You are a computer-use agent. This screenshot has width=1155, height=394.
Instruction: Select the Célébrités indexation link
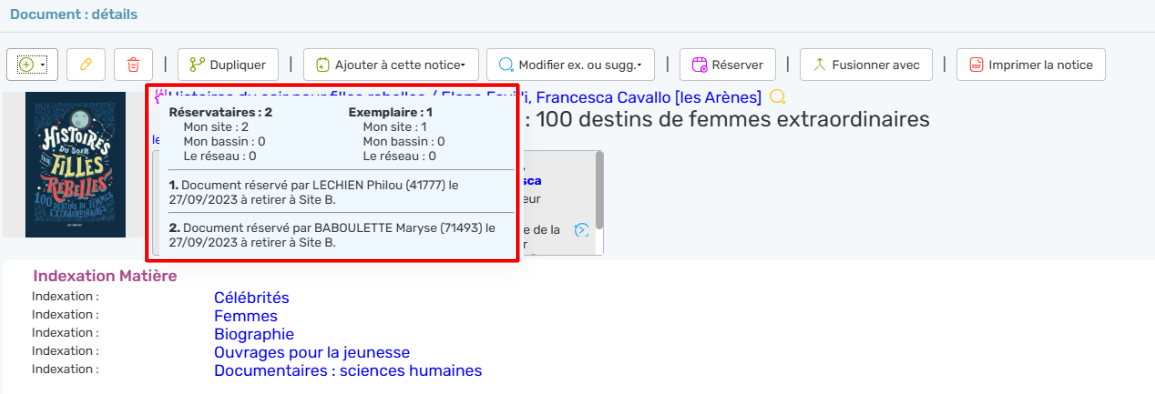(x=251, y=298)
